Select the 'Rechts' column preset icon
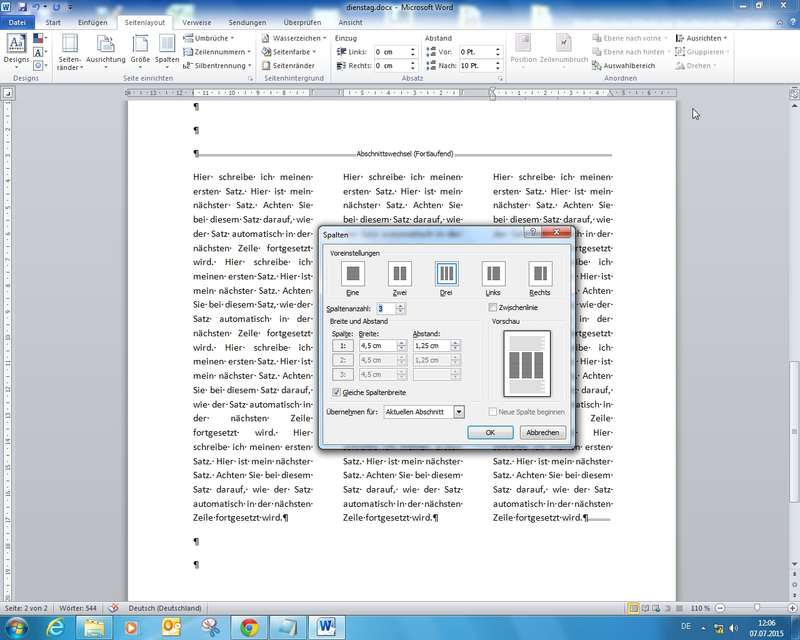Image resolution: width=800 pixels, height=640 pixels. point(540,273)
